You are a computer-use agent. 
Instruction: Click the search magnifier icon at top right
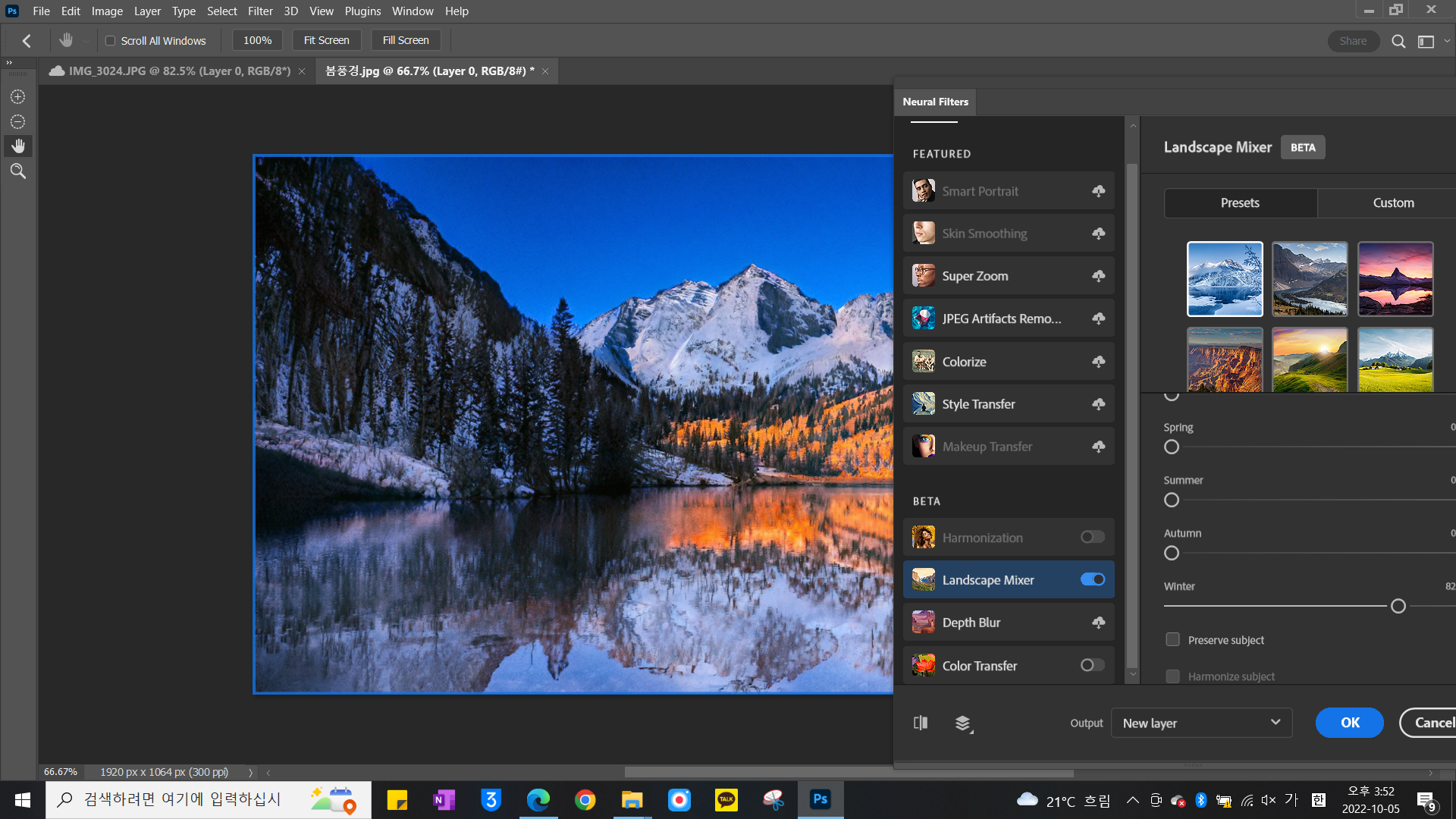(1398, 41)
